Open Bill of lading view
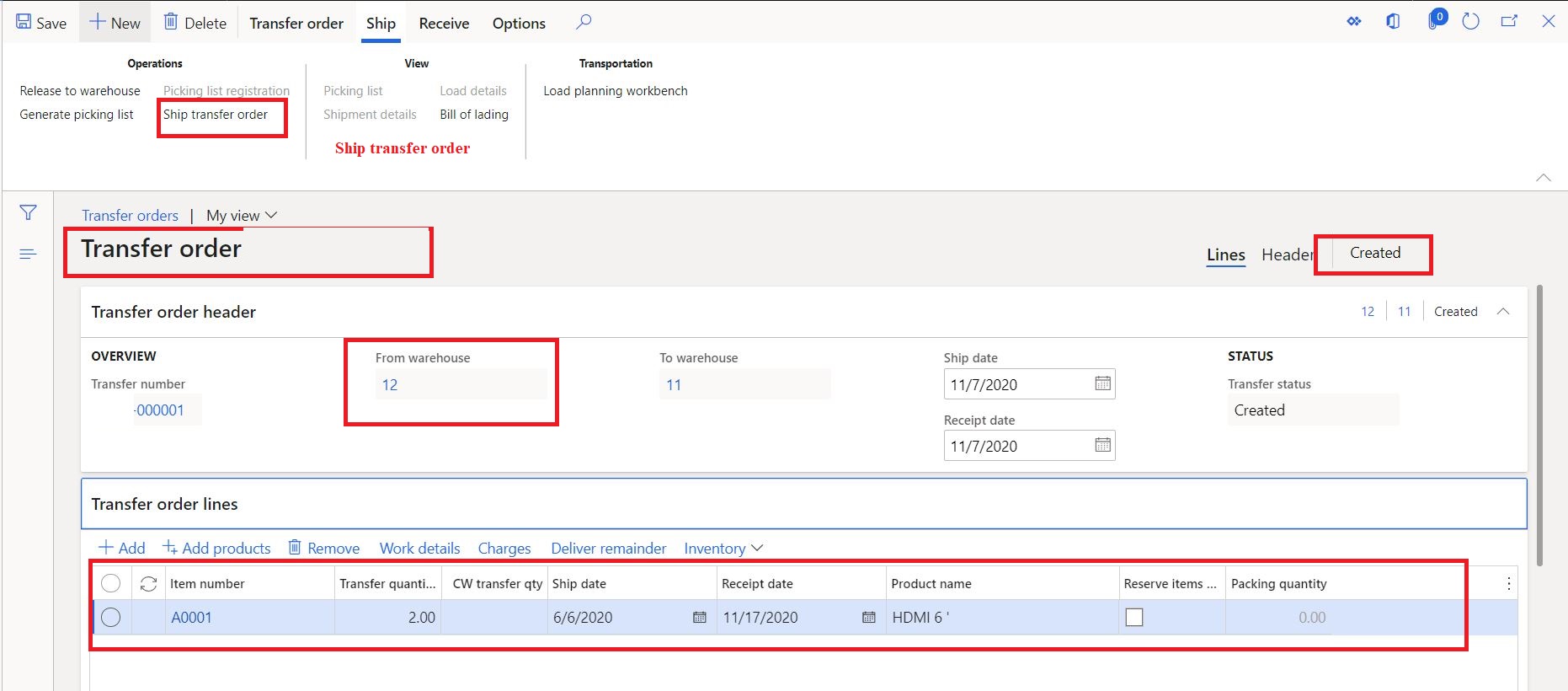 click(x=474, y=115)
